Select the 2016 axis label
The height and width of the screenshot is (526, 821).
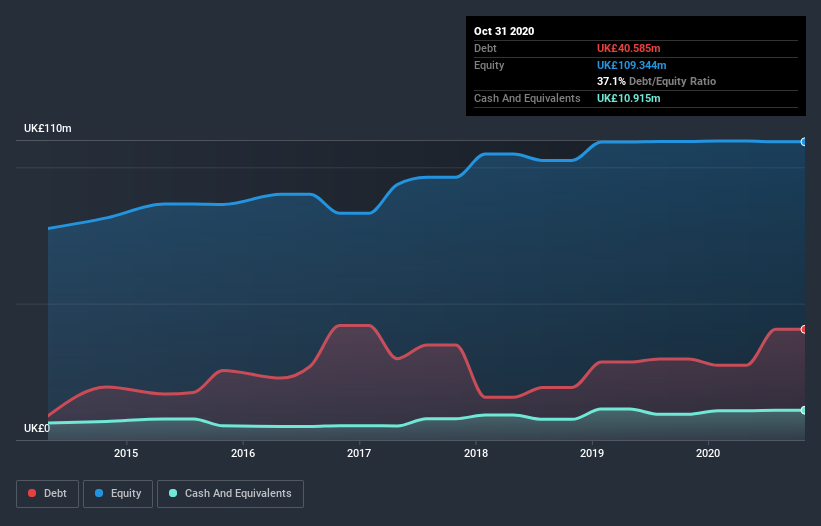243,453
